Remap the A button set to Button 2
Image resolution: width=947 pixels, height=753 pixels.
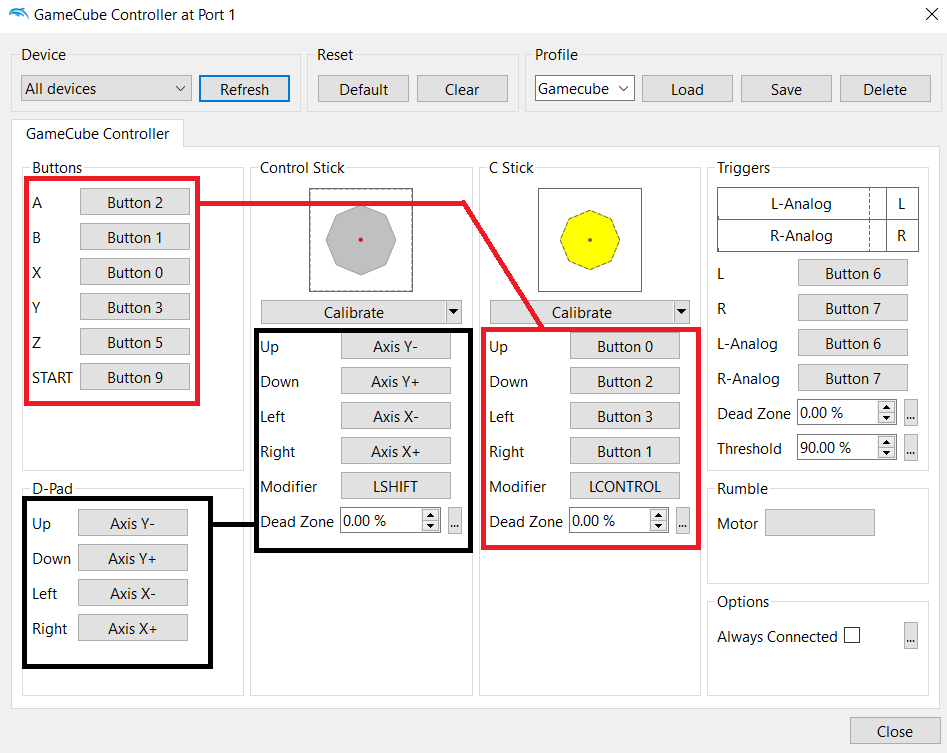point(135,202)
